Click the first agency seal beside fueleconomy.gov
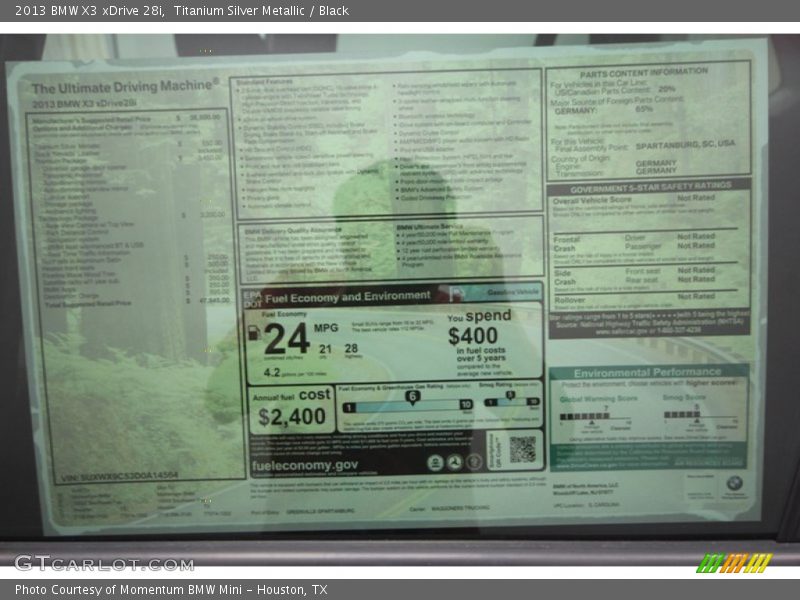The image size is (800, 600). (x=435, y=462)
